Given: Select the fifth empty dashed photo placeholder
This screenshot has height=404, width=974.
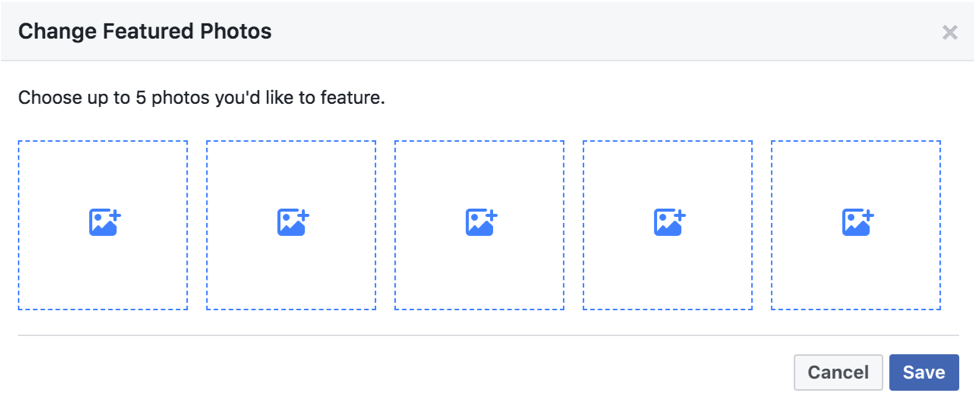Looking at the screenshot, I should [855, 225].
